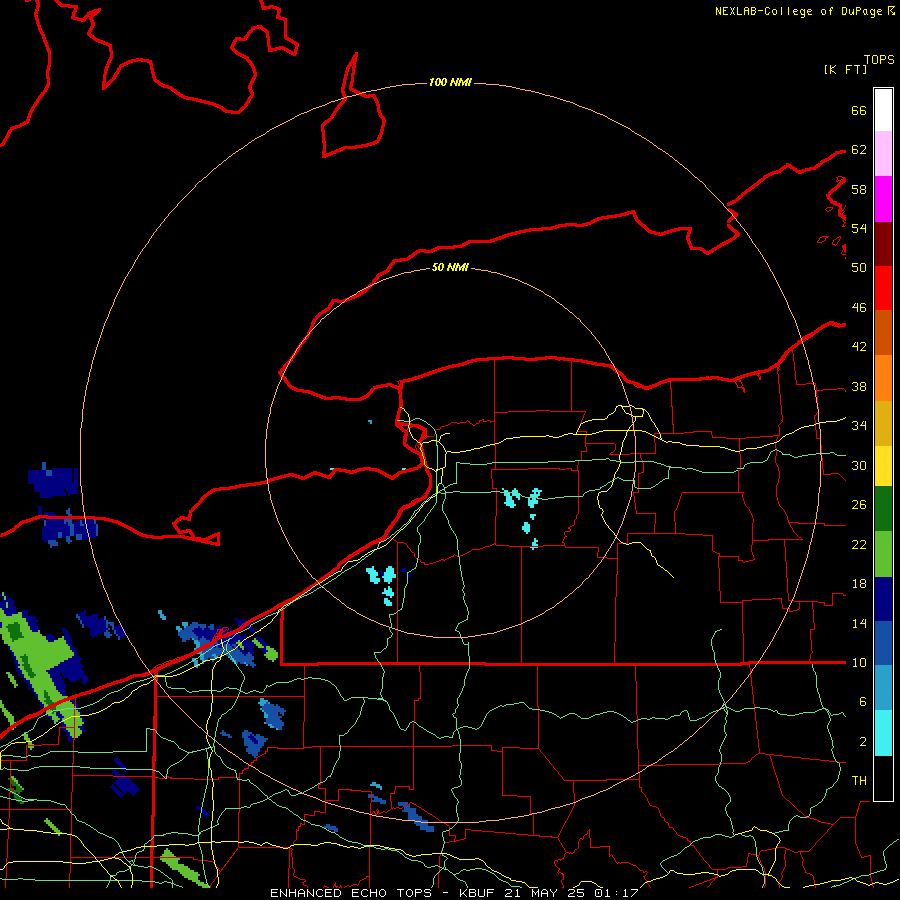Screen dimensions: 900x900
Task: Select the light pink legend color segment
Action: tap(883, 154)
